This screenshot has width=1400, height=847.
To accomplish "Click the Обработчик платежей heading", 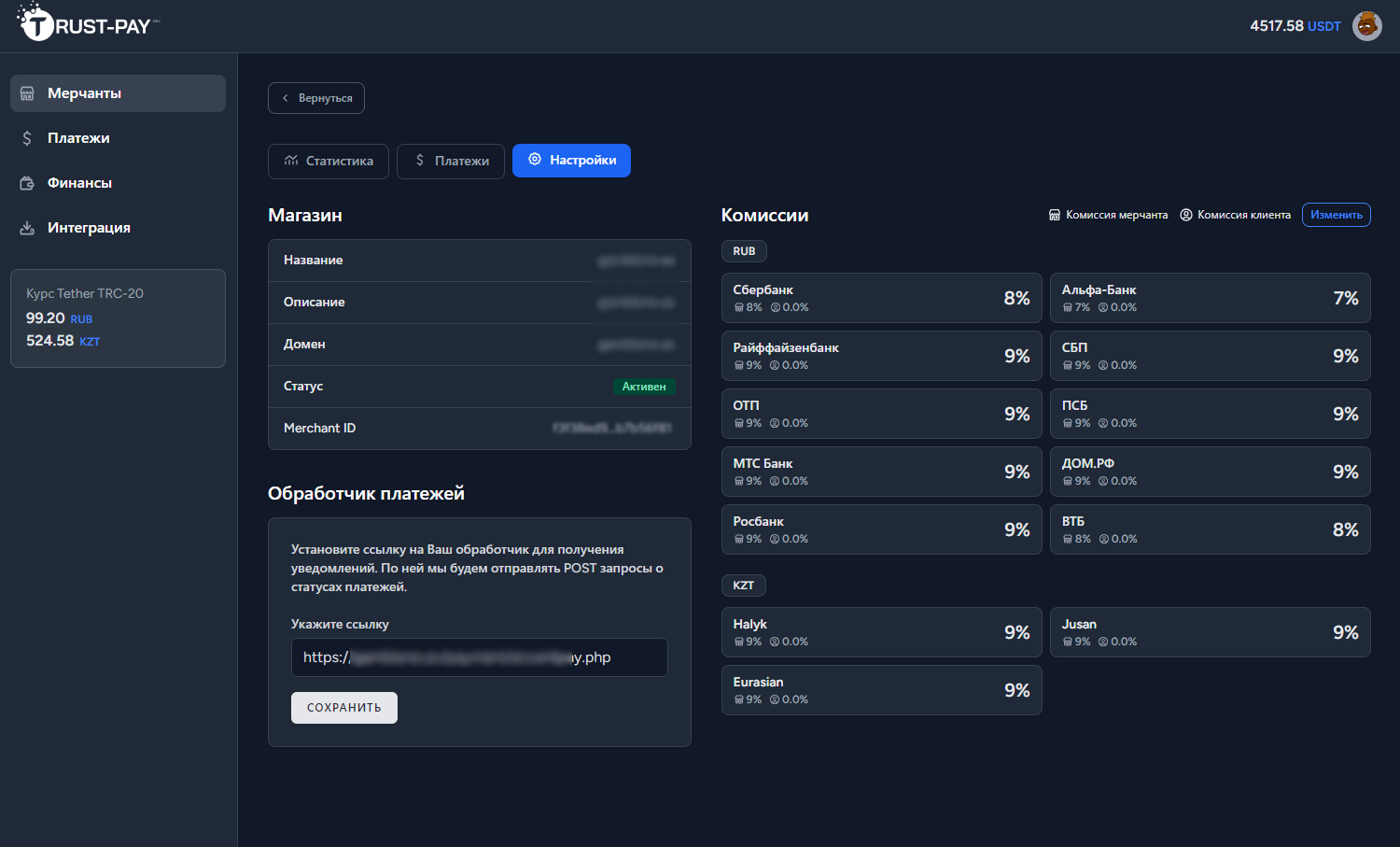I will click(366, 493).
